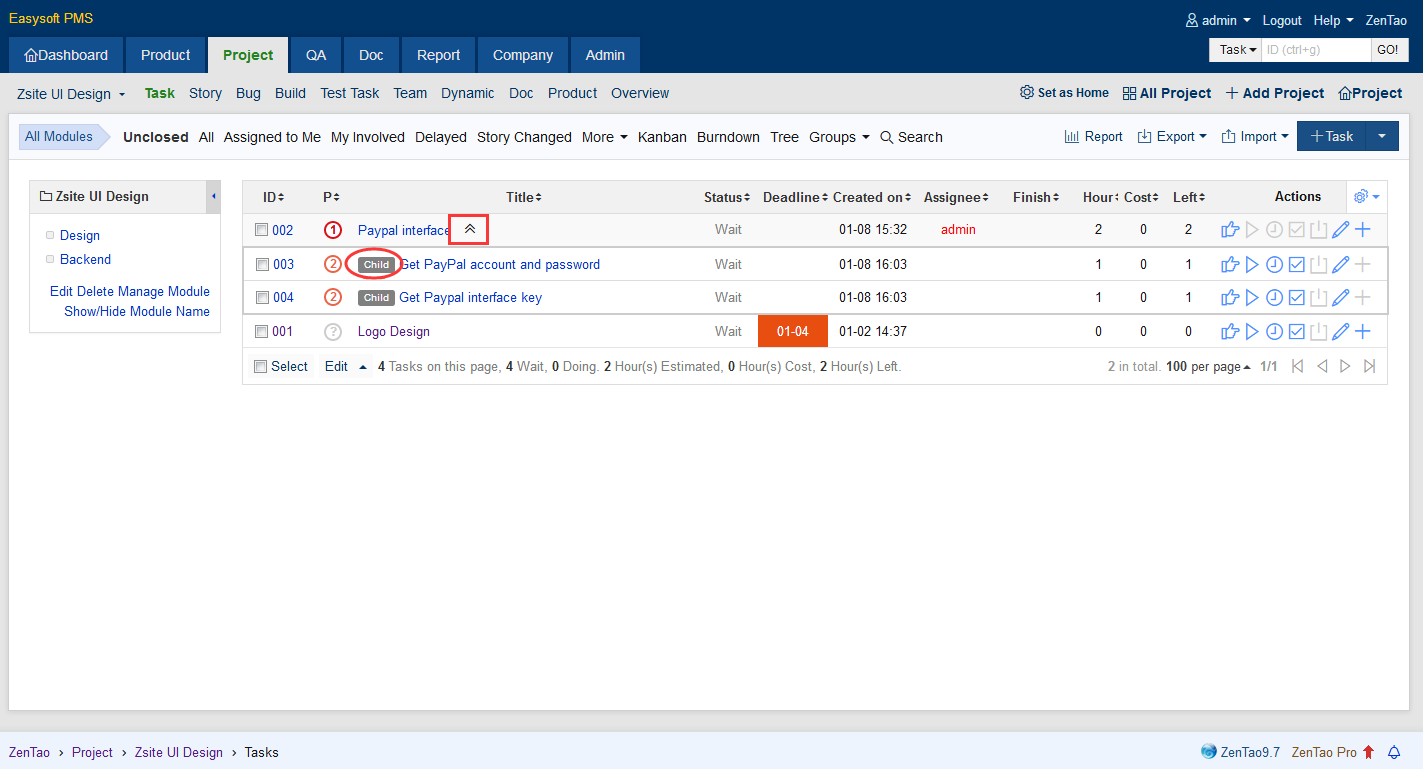This screenshot has height=769, width=1423.
Task: Open the Groups dropdown menu
Action: tap(838, 137)
